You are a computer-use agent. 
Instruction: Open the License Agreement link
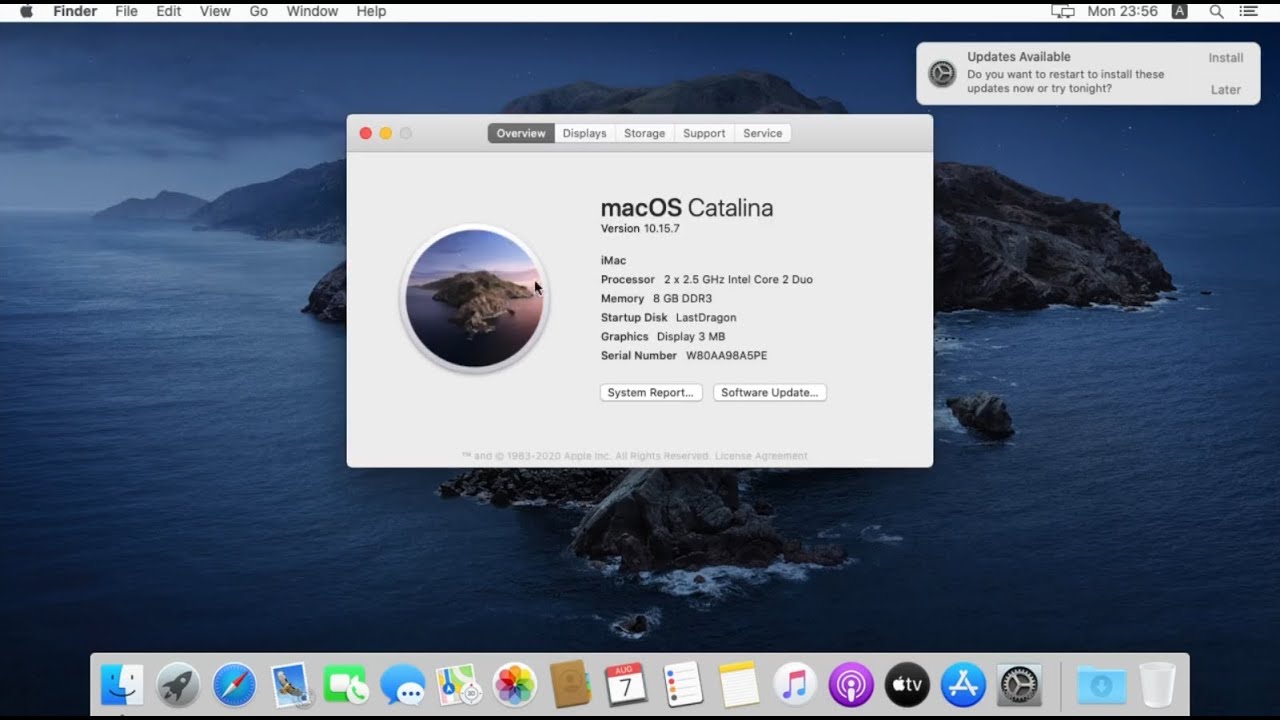(761, 456)
